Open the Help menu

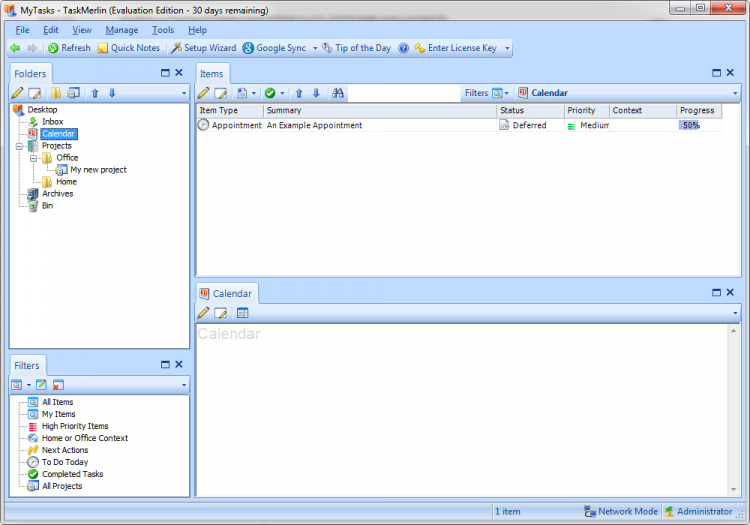197,30
